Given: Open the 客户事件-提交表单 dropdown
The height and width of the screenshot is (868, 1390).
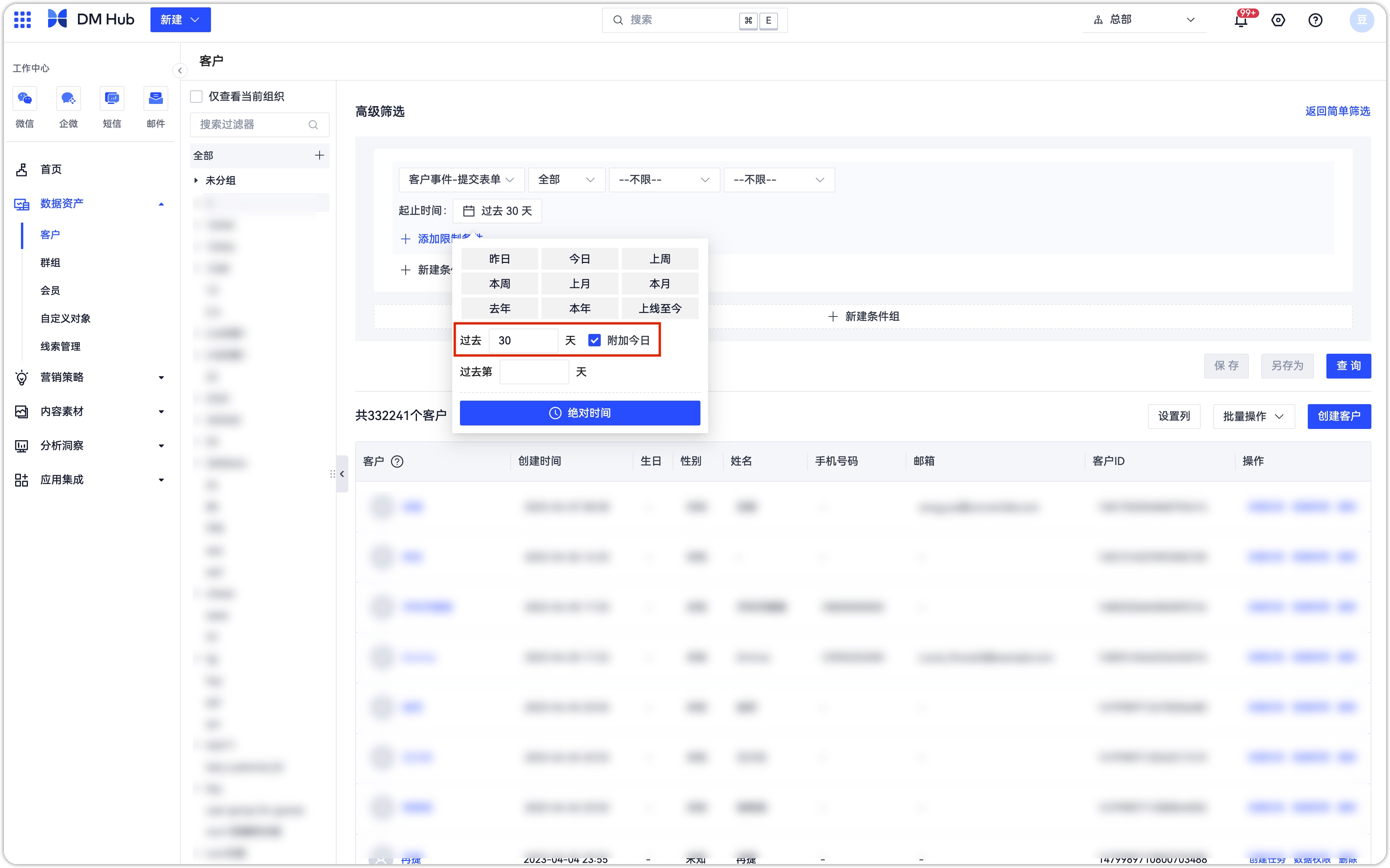Looking at the screenshot, I should pos(461,180).
